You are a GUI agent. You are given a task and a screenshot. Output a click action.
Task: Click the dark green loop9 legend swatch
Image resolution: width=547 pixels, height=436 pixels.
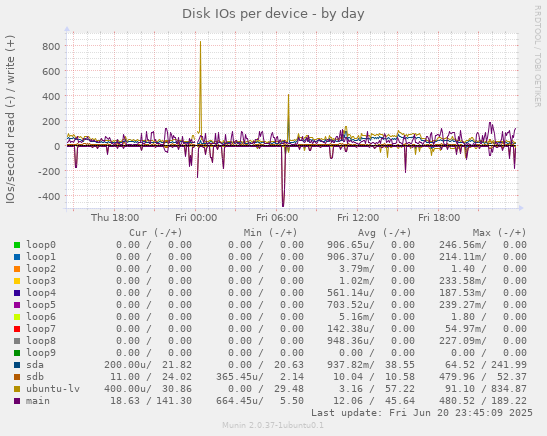click(x=17, y=353)
